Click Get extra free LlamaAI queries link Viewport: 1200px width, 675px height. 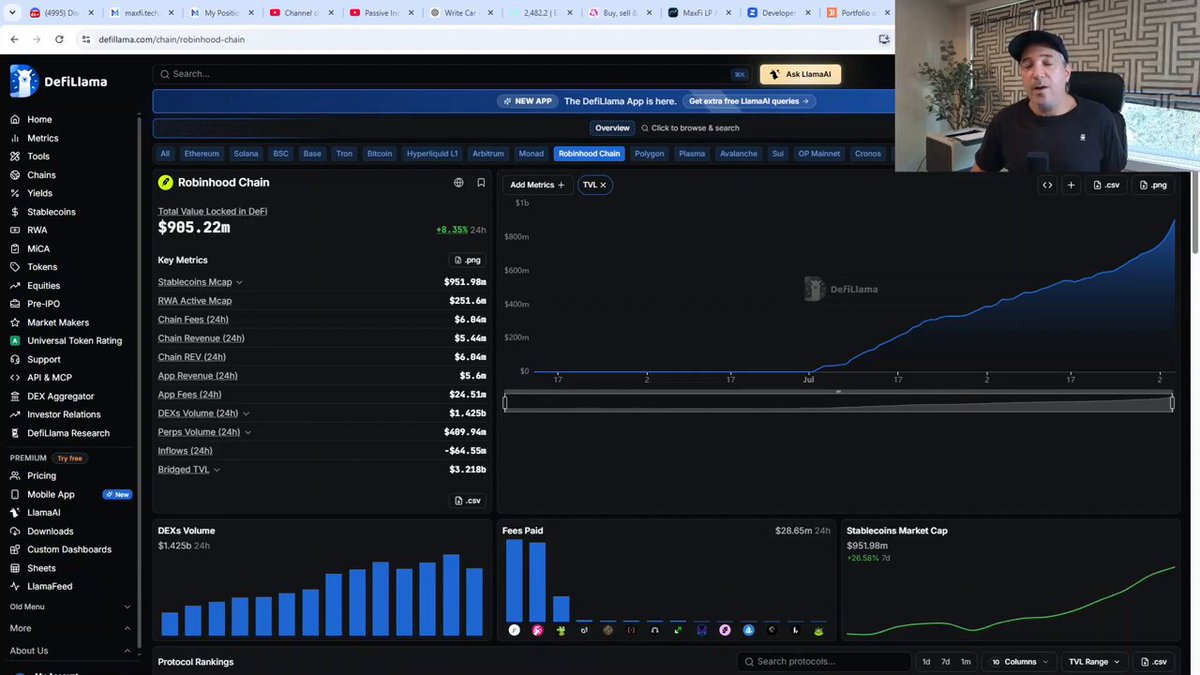click(x=749, y=101)
